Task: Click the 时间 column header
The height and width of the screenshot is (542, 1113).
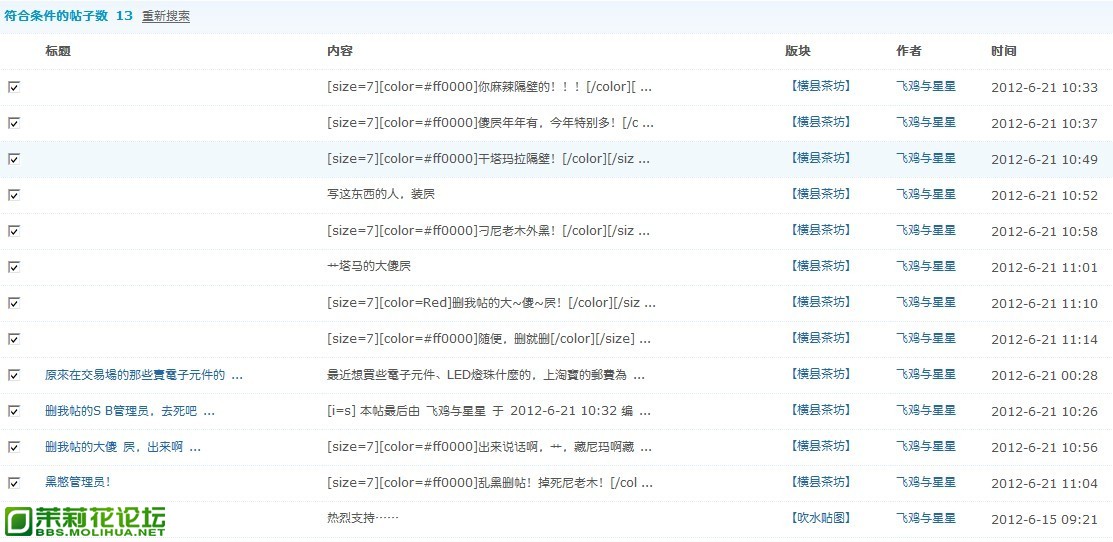Action: click(1004, 51)
